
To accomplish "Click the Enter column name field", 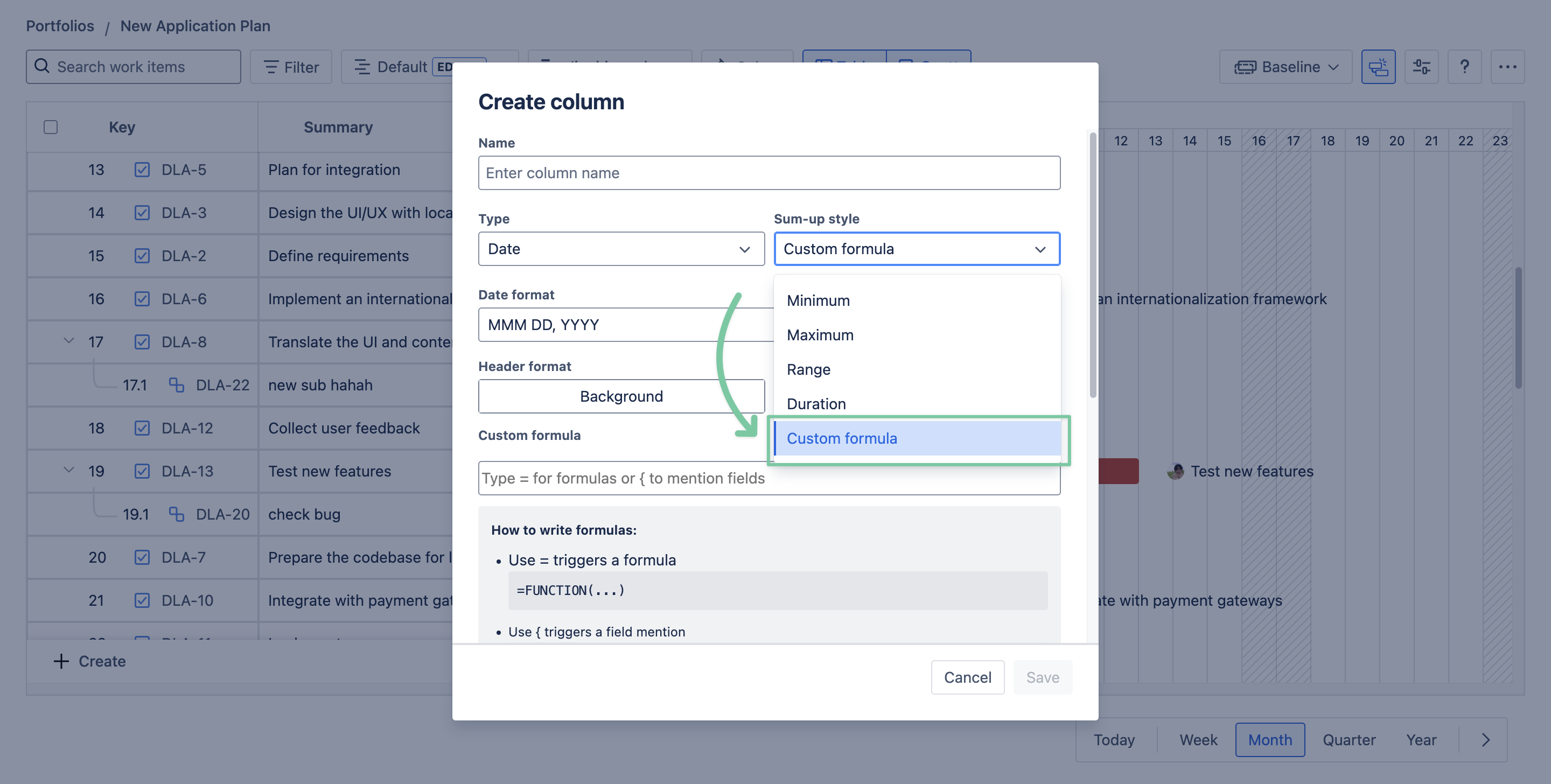I will (x=769, y=173).
